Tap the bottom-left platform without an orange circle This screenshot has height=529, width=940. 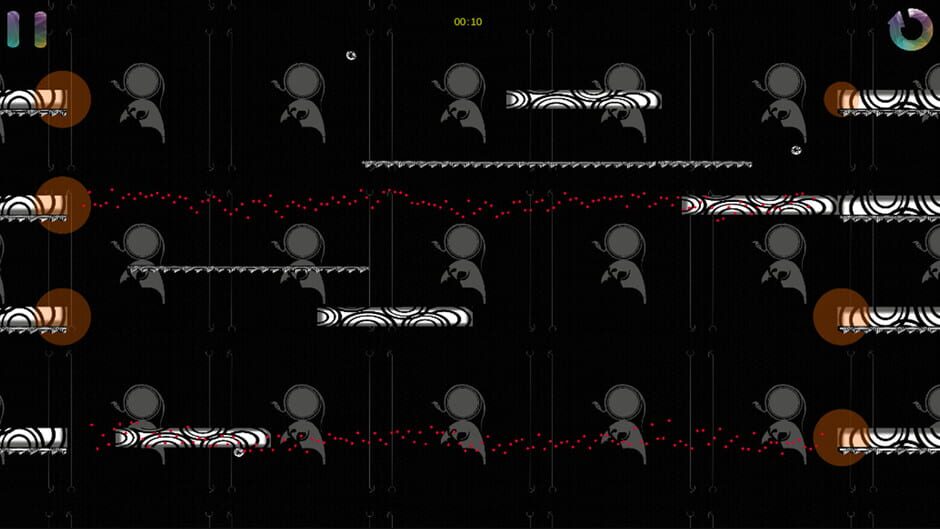pos(32,438)
